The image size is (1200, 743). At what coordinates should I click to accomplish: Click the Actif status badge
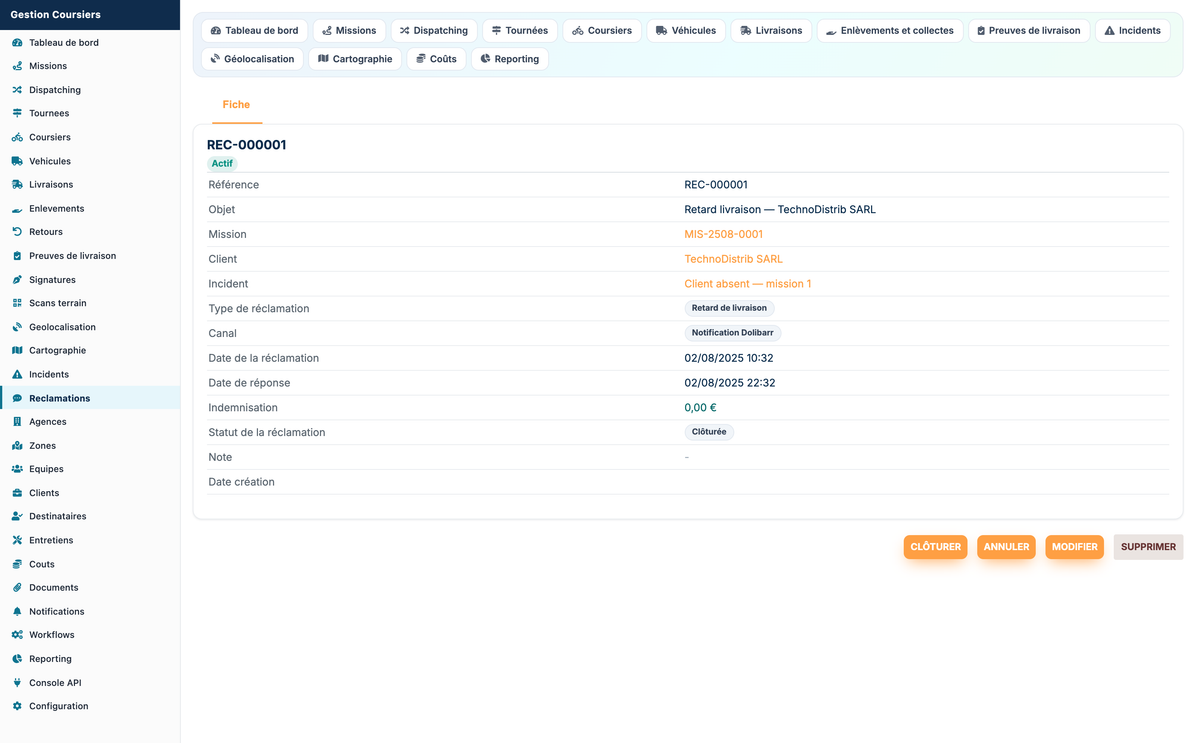click(222, 163)
